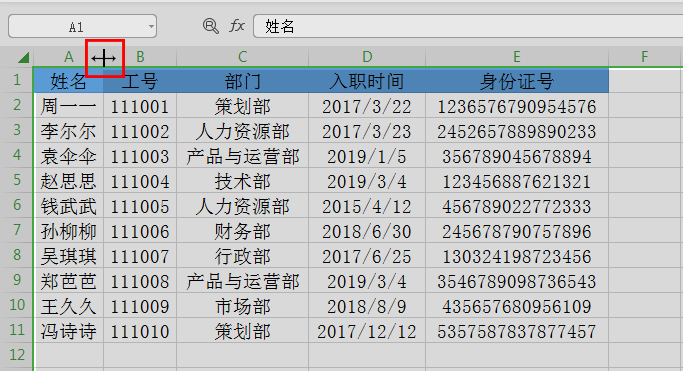The height and width of the screenshot is (371, 683).
Task: Click the cell containing 赵思思
Action: pyautogui.click(x=68, y=181)
